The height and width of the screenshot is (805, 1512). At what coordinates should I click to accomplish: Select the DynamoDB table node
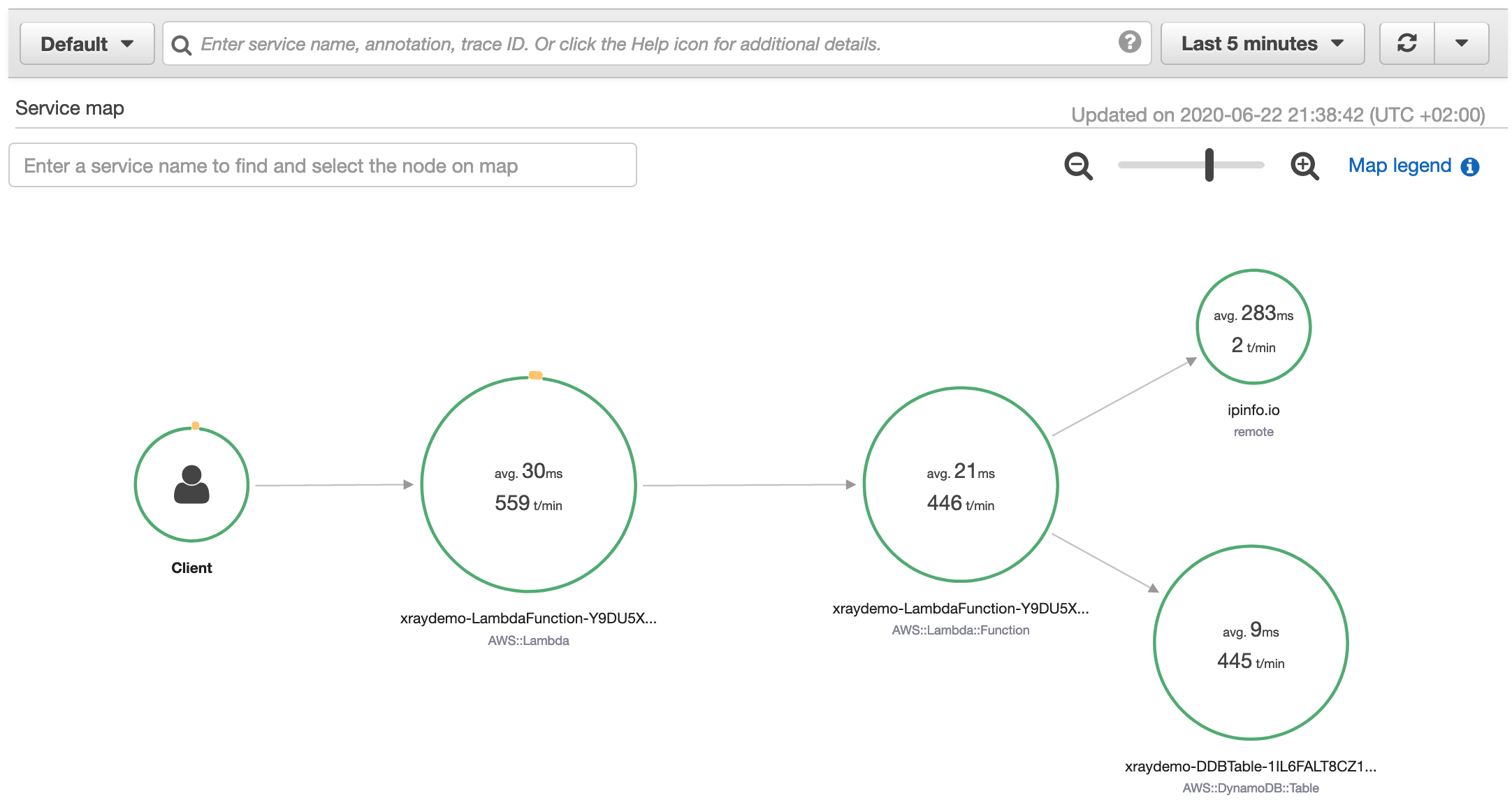point(1251,643)
